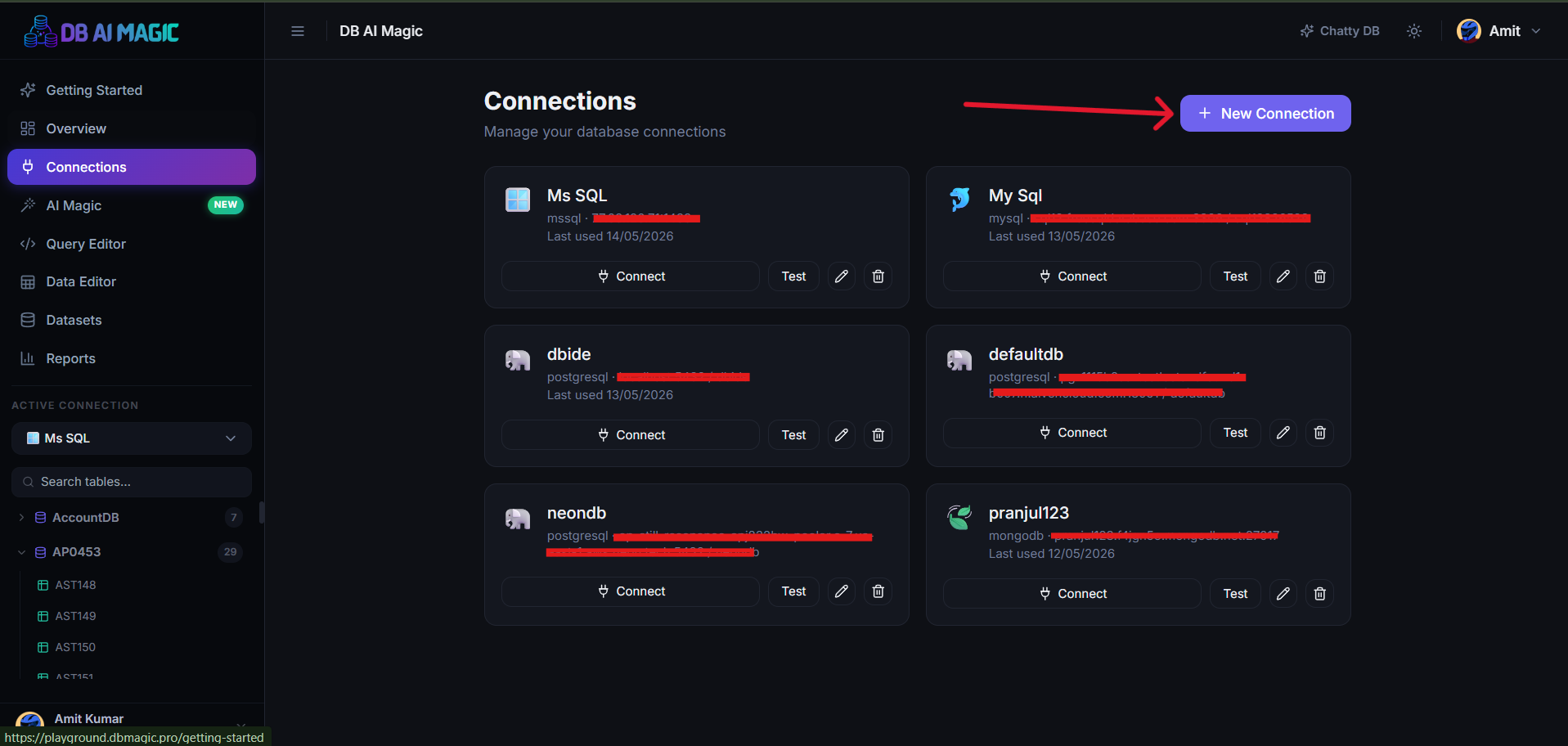Click the AST148 table grid icon
This screenshot has height=746, width=1568.
pos(43,585)
